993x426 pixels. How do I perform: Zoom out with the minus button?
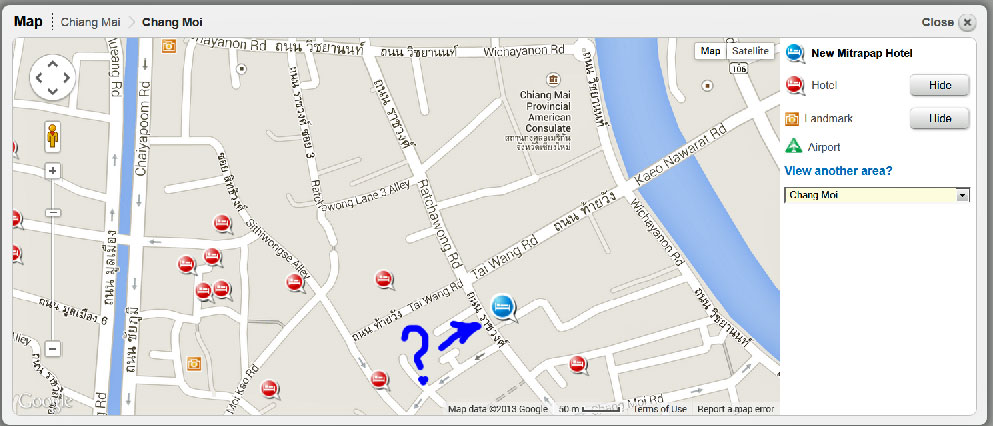53,349
